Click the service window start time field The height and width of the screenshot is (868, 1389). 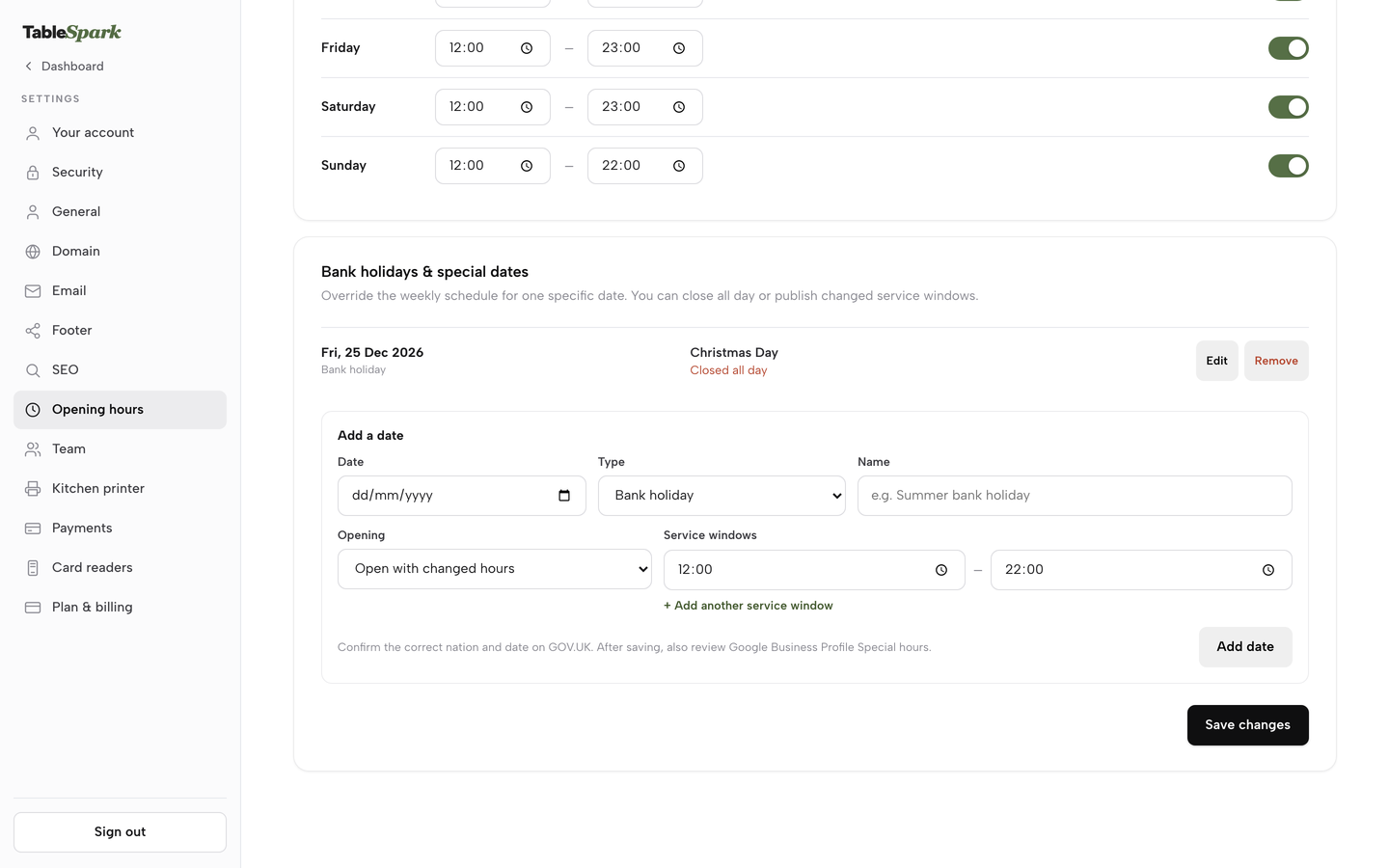pos(814,570)
